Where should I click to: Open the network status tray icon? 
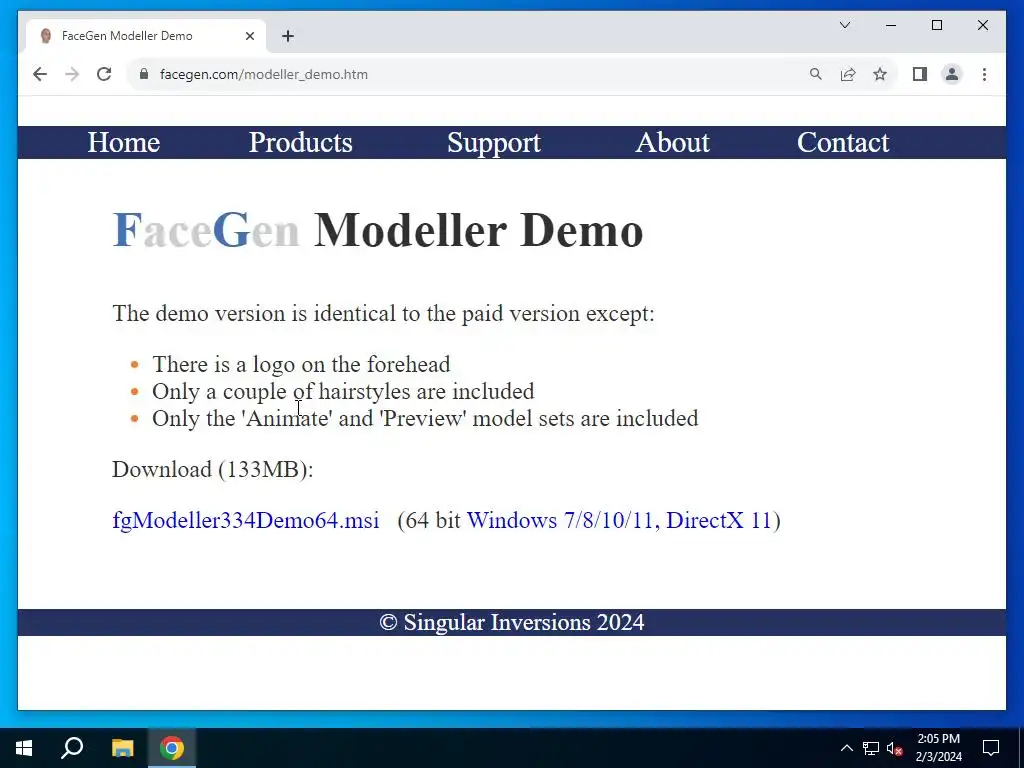[871, 748]
